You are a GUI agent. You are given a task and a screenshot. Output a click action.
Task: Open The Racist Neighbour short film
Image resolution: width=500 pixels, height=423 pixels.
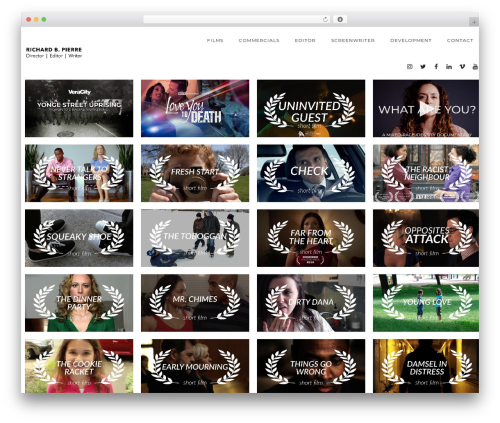pyautogui.click(x=426, y=173)
